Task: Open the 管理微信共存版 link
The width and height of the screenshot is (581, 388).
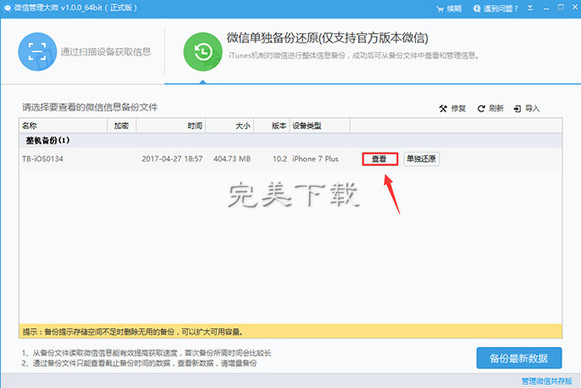Action: pos(547,381)
